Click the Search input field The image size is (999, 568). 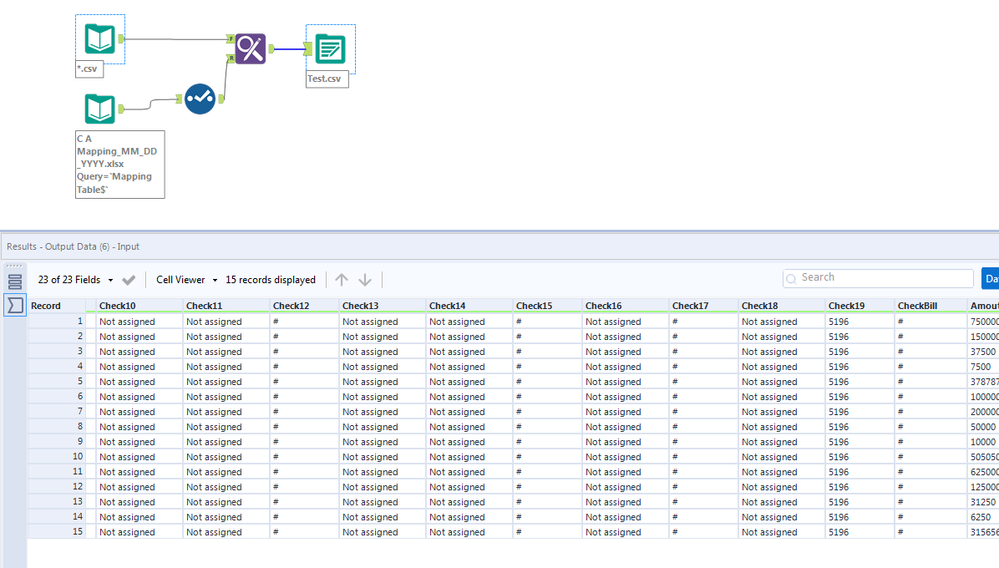click(x=878, y=278)
